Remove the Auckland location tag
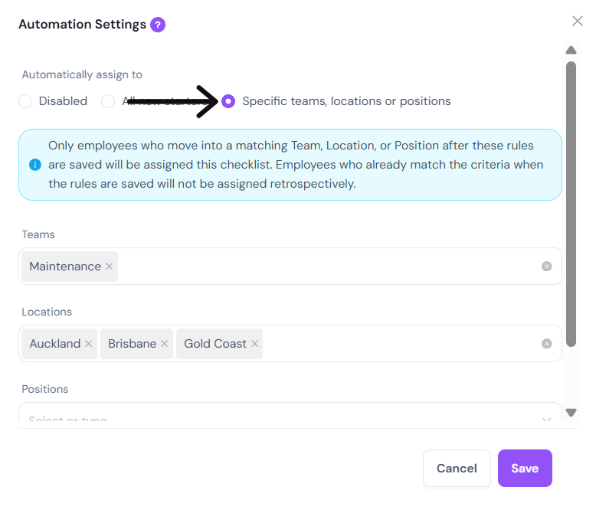 point(88,344)
